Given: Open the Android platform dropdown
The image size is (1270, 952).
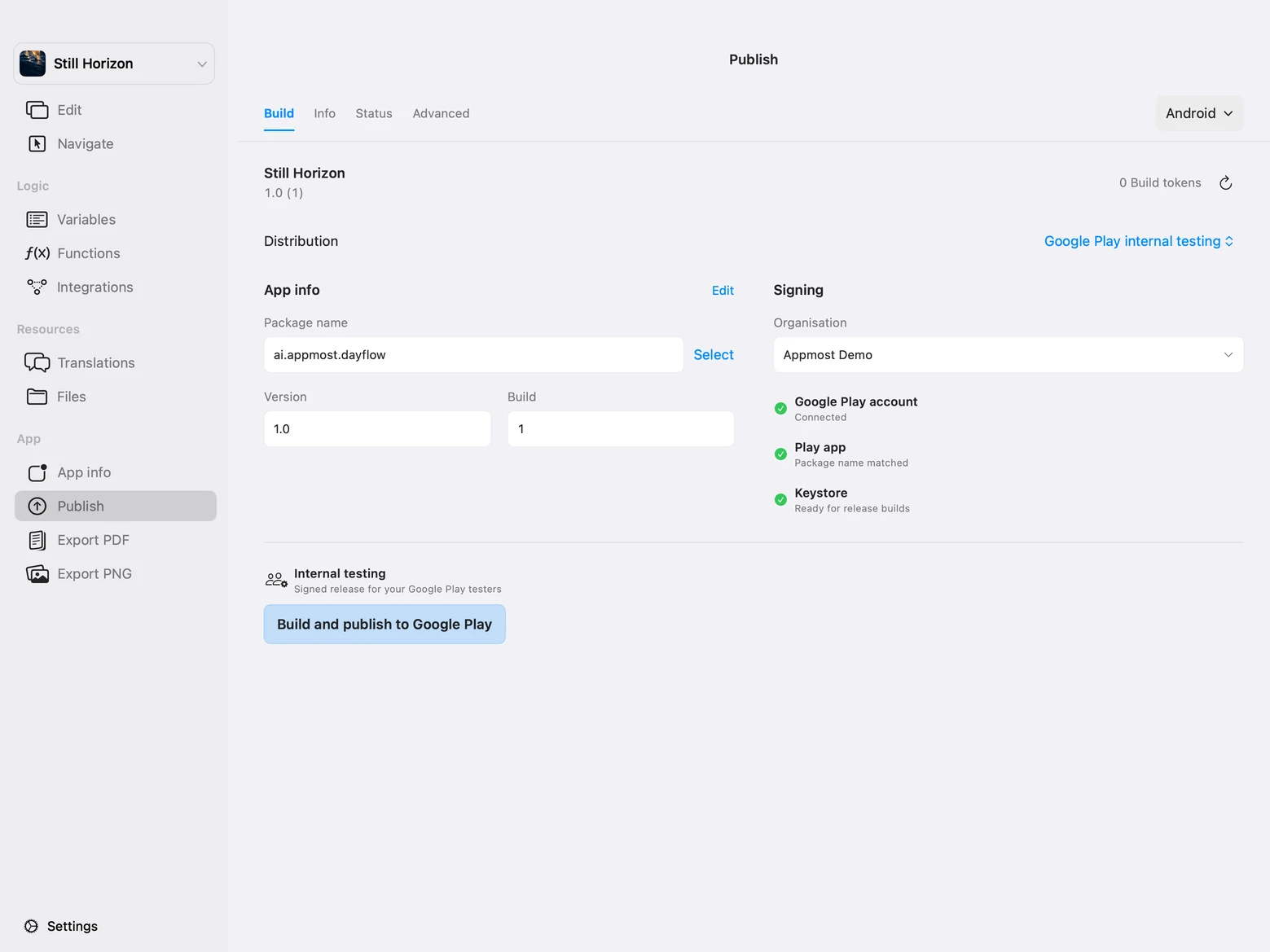Looking at the screenshot, I should point(1199,113).
